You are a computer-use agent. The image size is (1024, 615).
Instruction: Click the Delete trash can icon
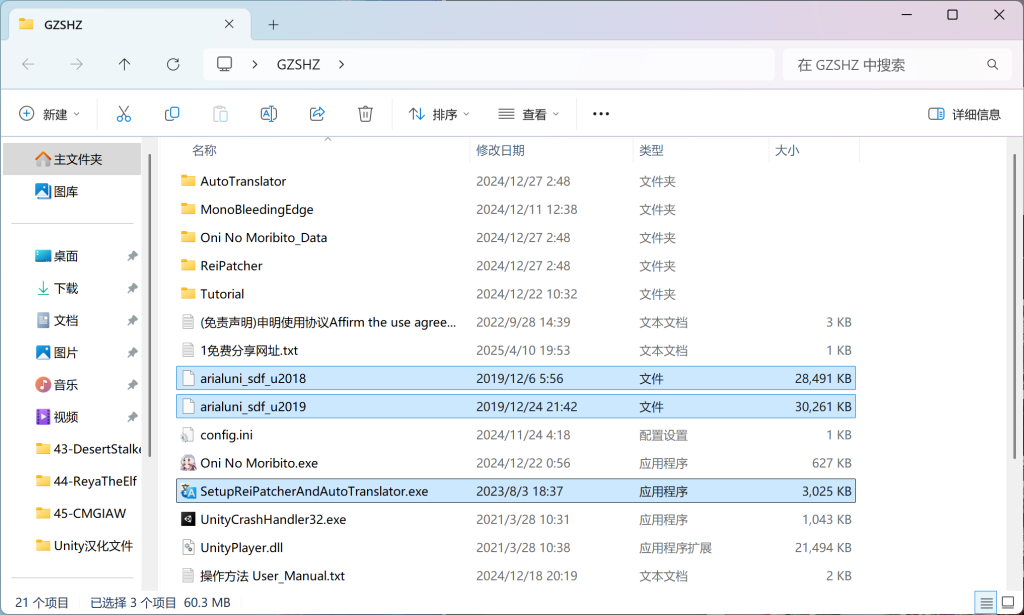(x=366, y=114)
